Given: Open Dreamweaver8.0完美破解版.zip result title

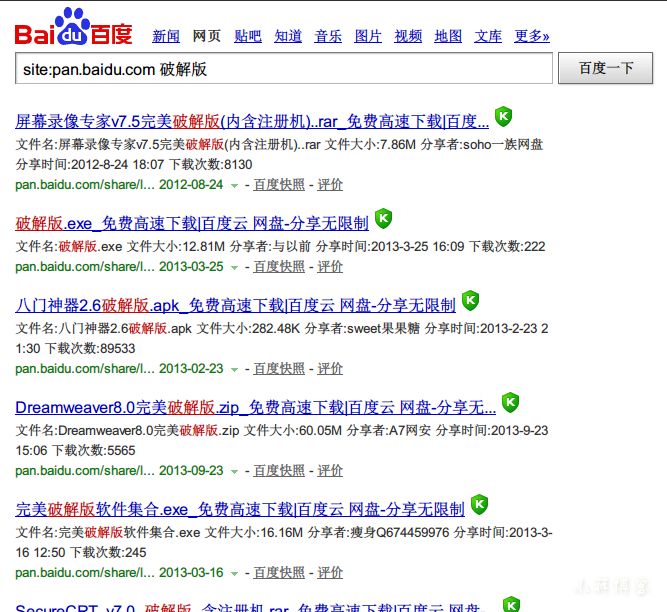Looking at the screenshot, I should pyautogui.click(x=255, y=408).
